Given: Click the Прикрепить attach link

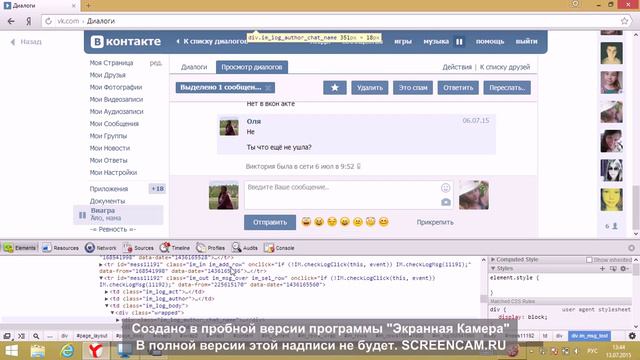Looking at the screenshot, I should [435, 222].
